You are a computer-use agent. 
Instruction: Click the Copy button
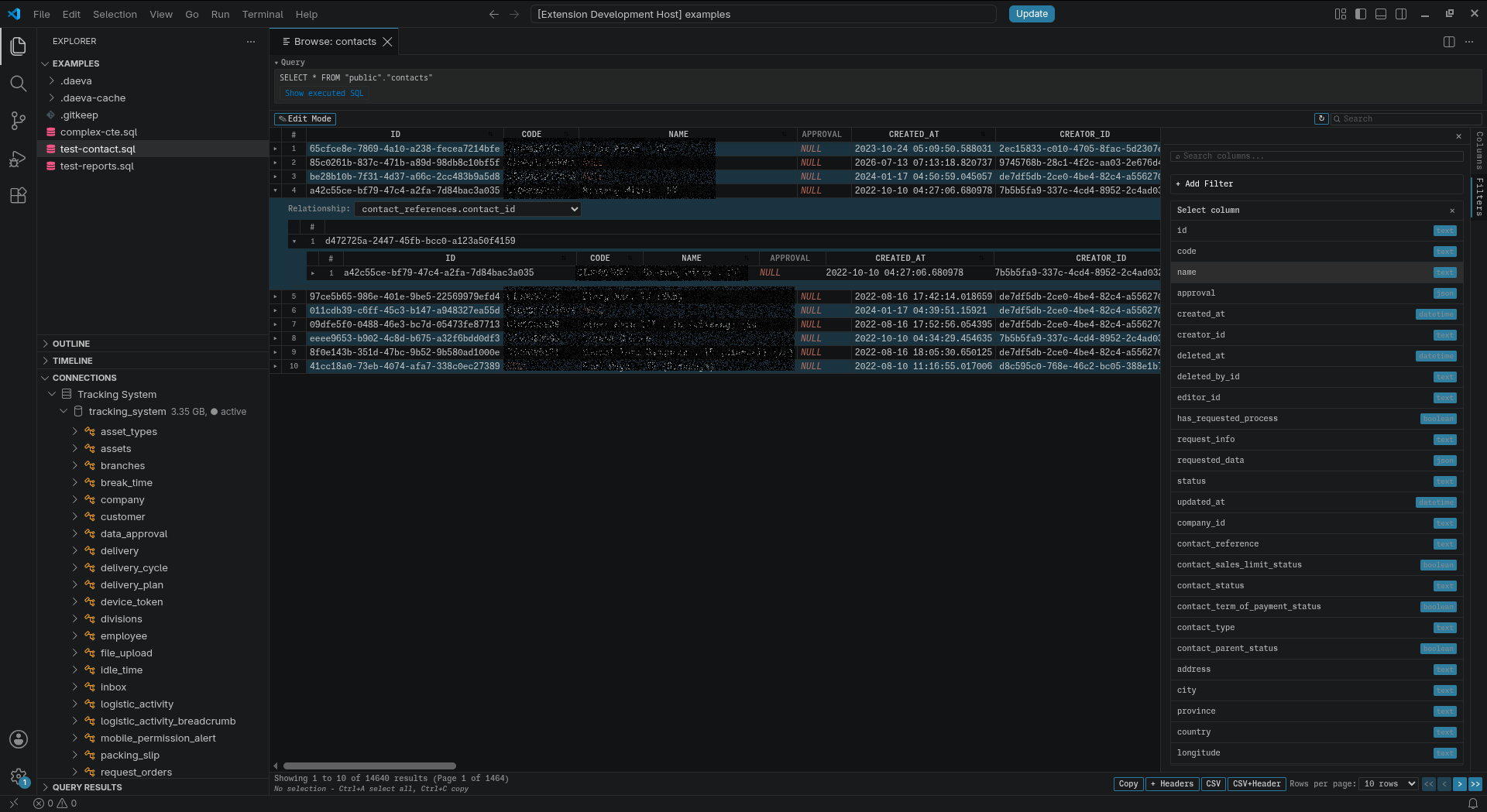(1128, 784)
